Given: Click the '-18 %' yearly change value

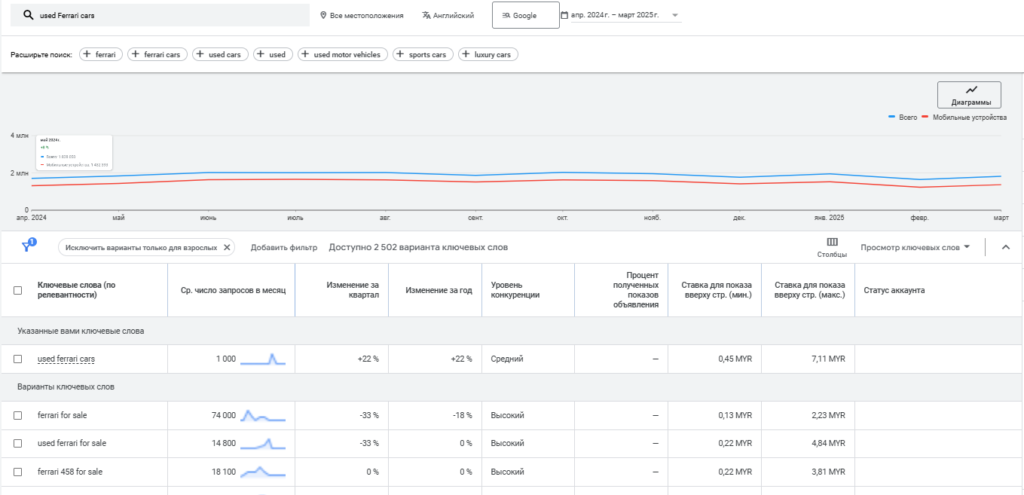Looking at the screenshot, I should click(x=463, y=415).
